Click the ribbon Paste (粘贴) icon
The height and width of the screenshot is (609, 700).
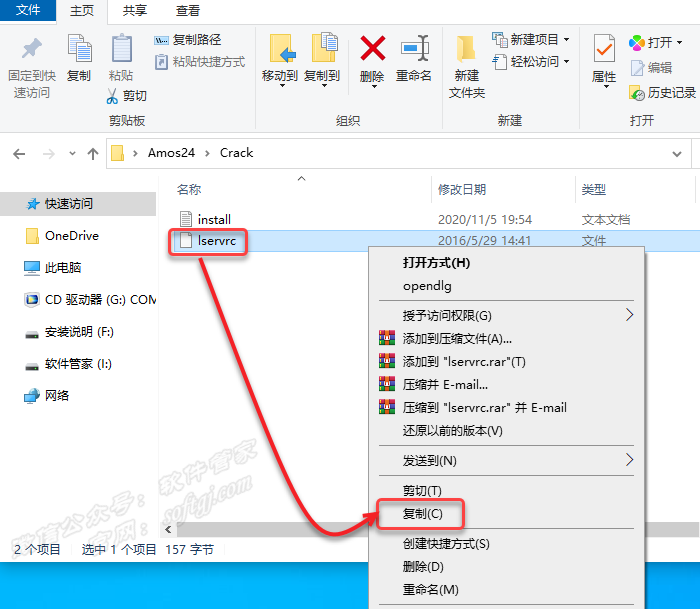(x=121, y=48)
